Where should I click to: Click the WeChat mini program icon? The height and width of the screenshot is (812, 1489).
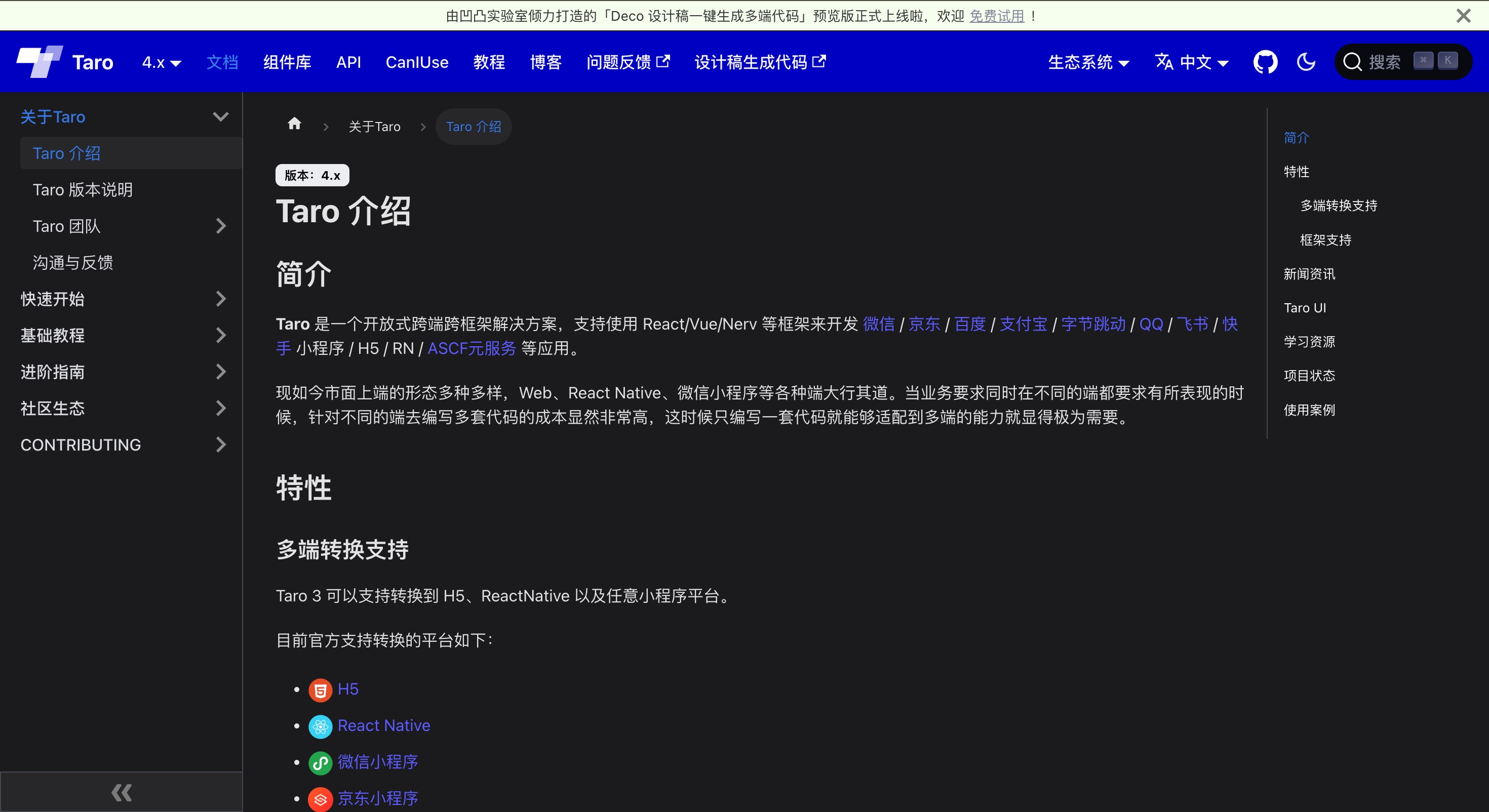pos(320,763)
